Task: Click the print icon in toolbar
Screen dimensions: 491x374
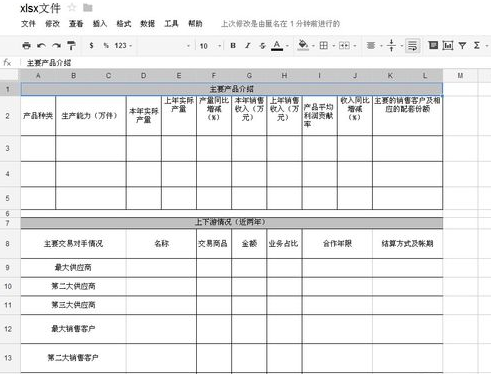Action: [x=26, y=46]
